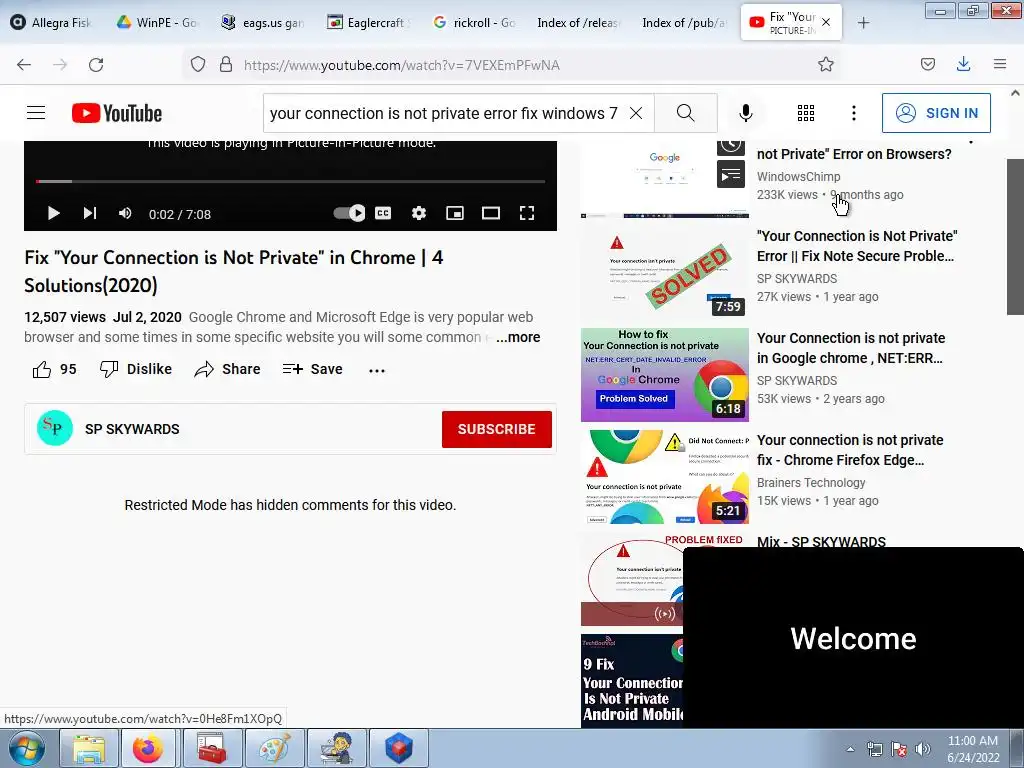The width and height of the screenshot is (1024, 768).
Task: Open the 'Mix - SP SKYWARDS' title
Action: coord(822,541)
